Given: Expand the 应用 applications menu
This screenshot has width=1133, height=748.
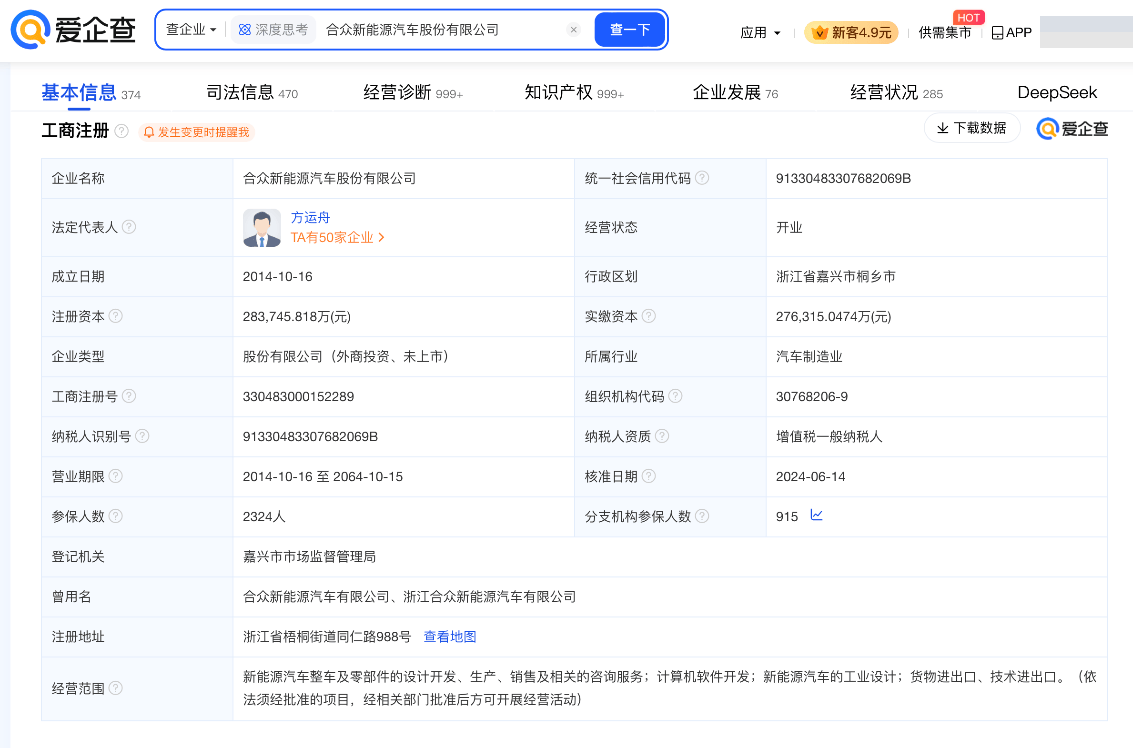Looking at the screenshot, I should click(760, 33).
